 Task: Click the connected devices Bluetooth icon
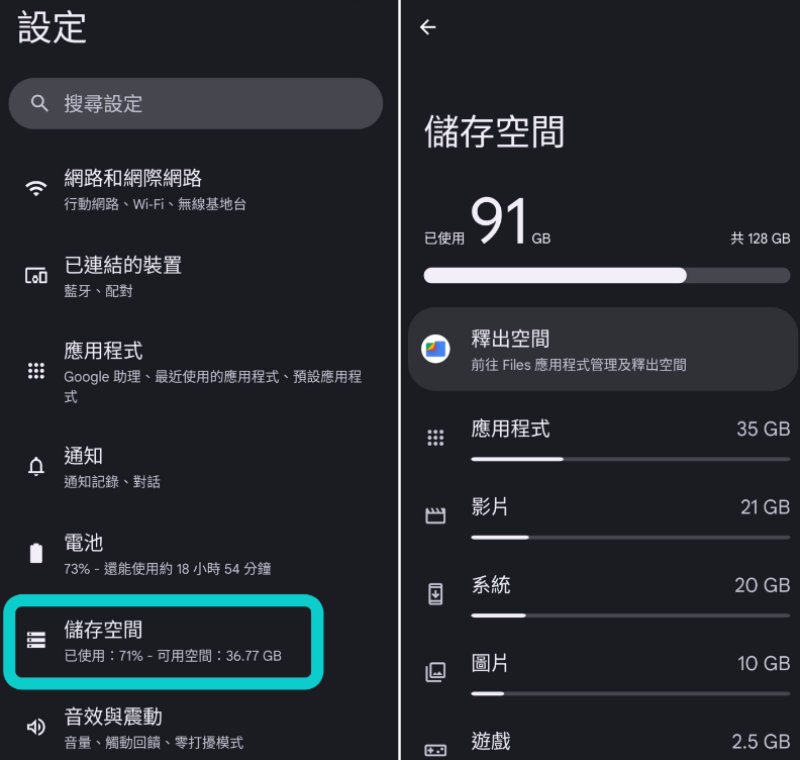coord(35,275)
